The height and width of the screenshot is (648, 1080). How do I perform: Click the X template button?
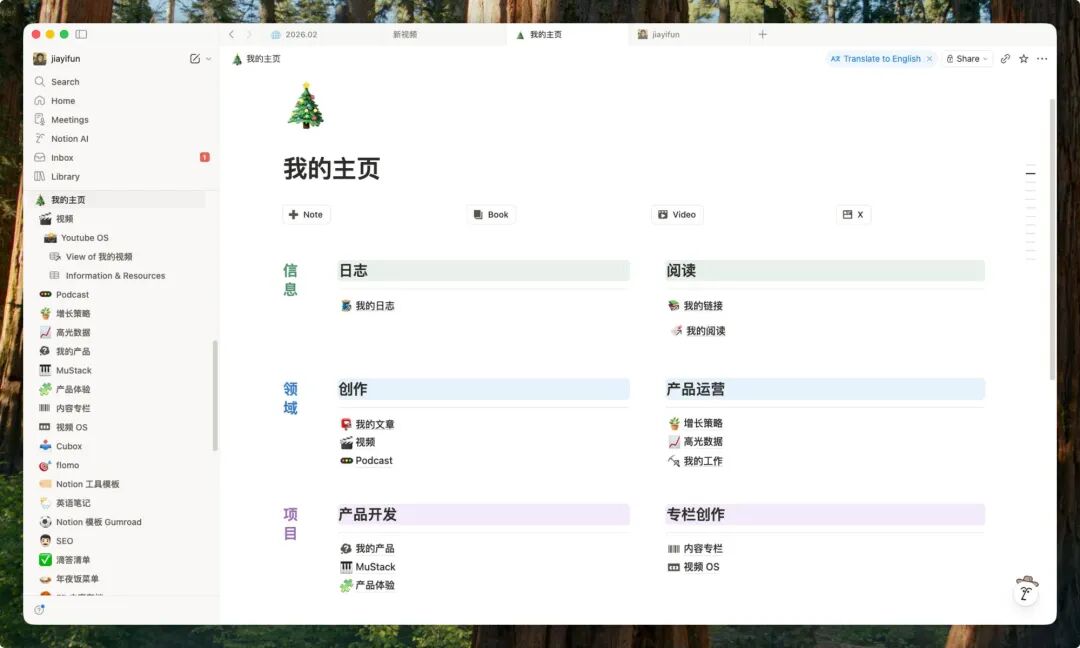pos(853,214)
